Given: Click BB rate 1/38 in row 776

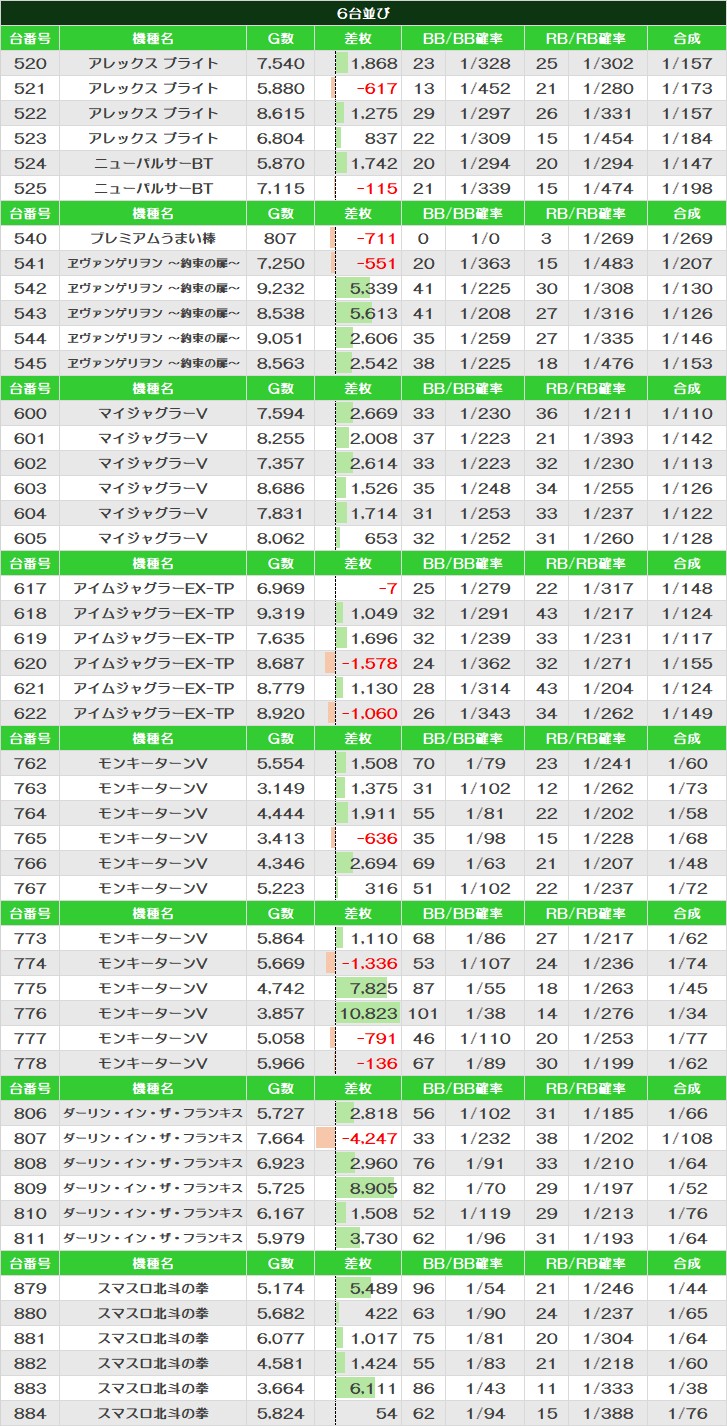Looking at the screenshot, I should pos(485,1013).
